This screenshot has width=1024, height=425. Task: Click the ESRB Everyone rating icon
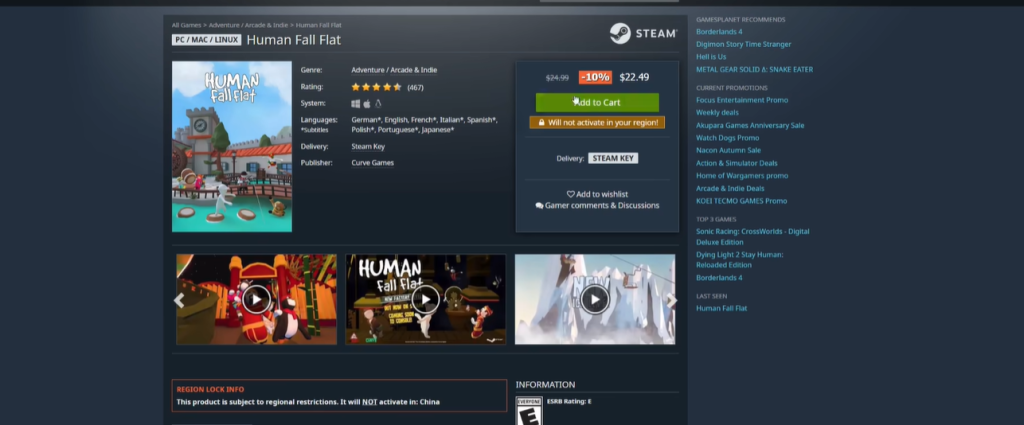527,410
